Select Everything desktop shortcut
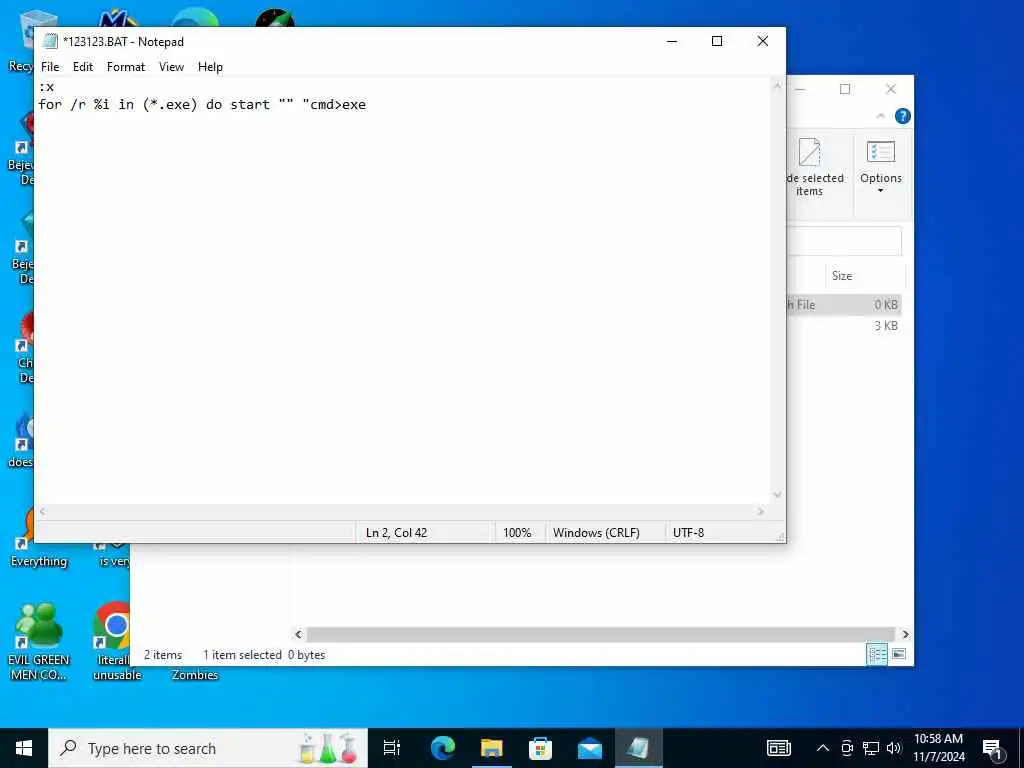Screen dimensions: 1024x768 pyautogui.click(x=39, y=539)
